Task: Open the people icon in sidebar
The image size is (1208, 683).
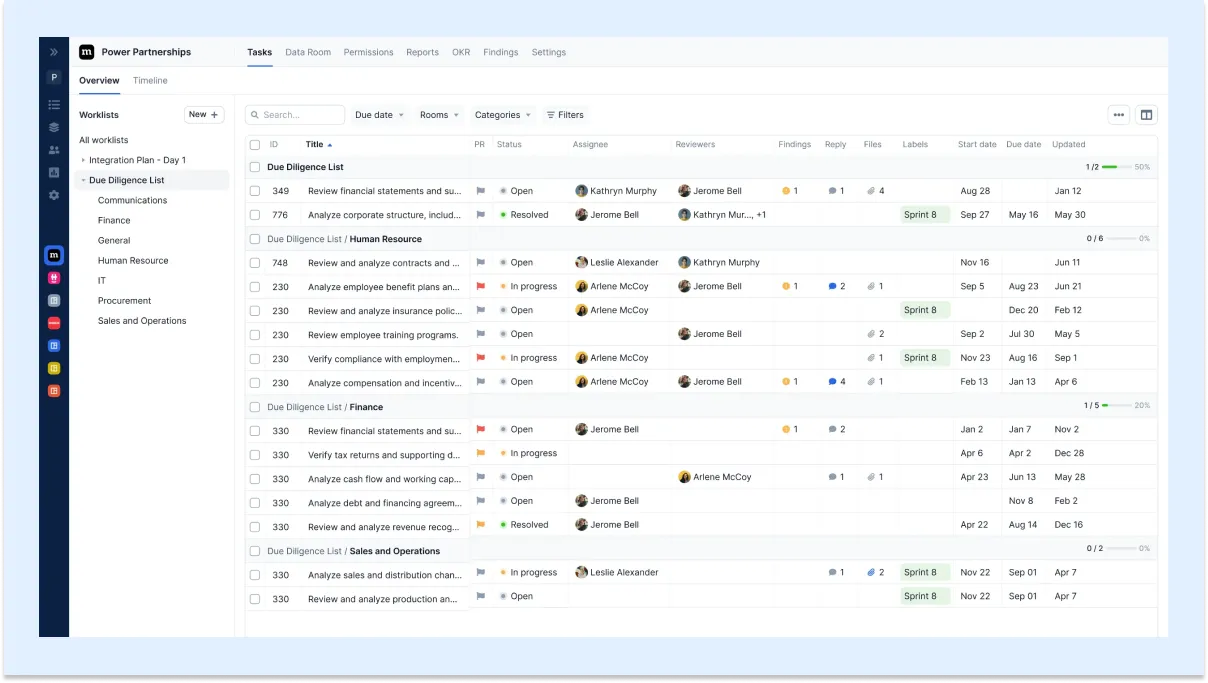Action: 54,150
